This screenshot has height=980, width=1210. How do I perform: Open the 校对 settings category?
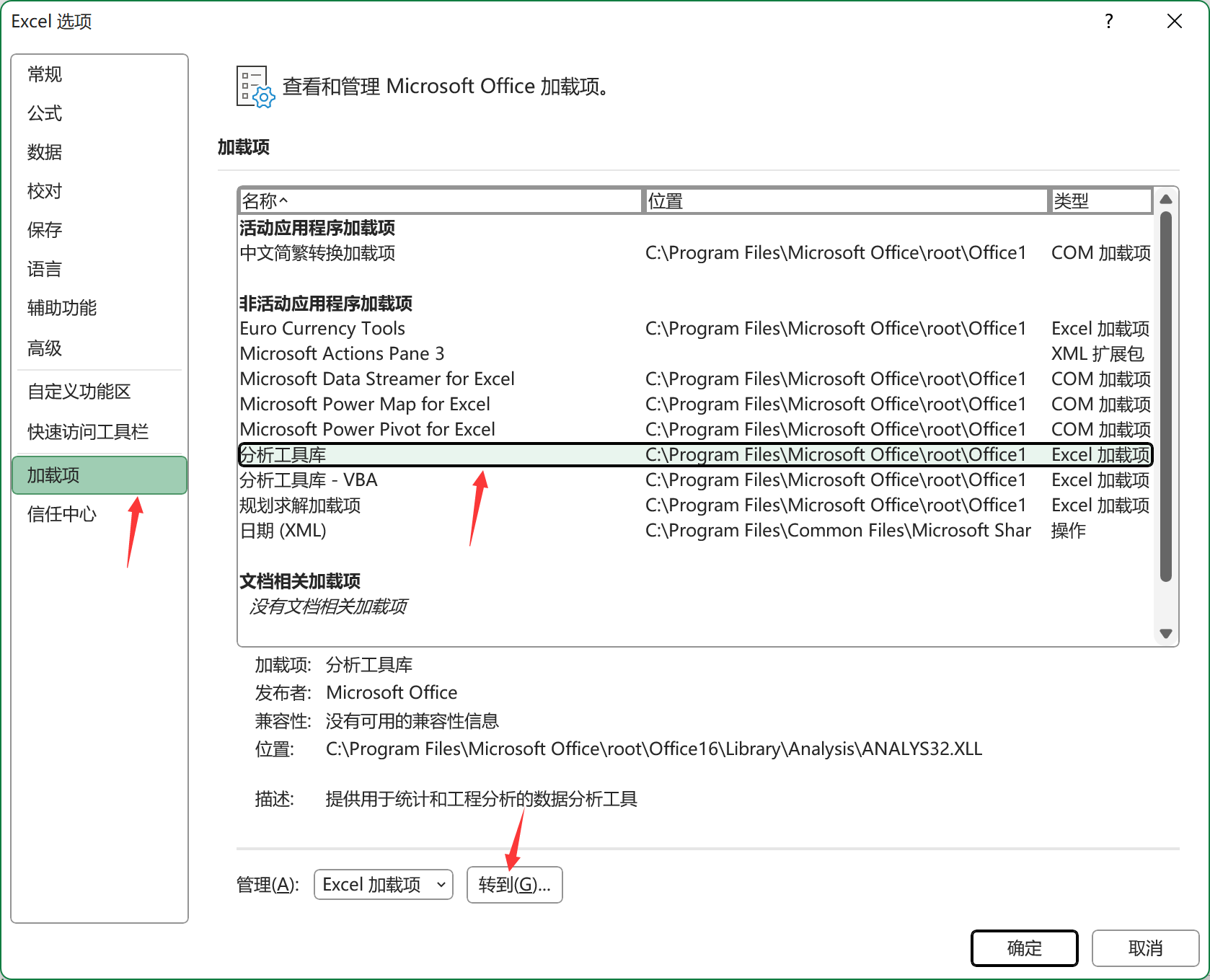[100, 191]
